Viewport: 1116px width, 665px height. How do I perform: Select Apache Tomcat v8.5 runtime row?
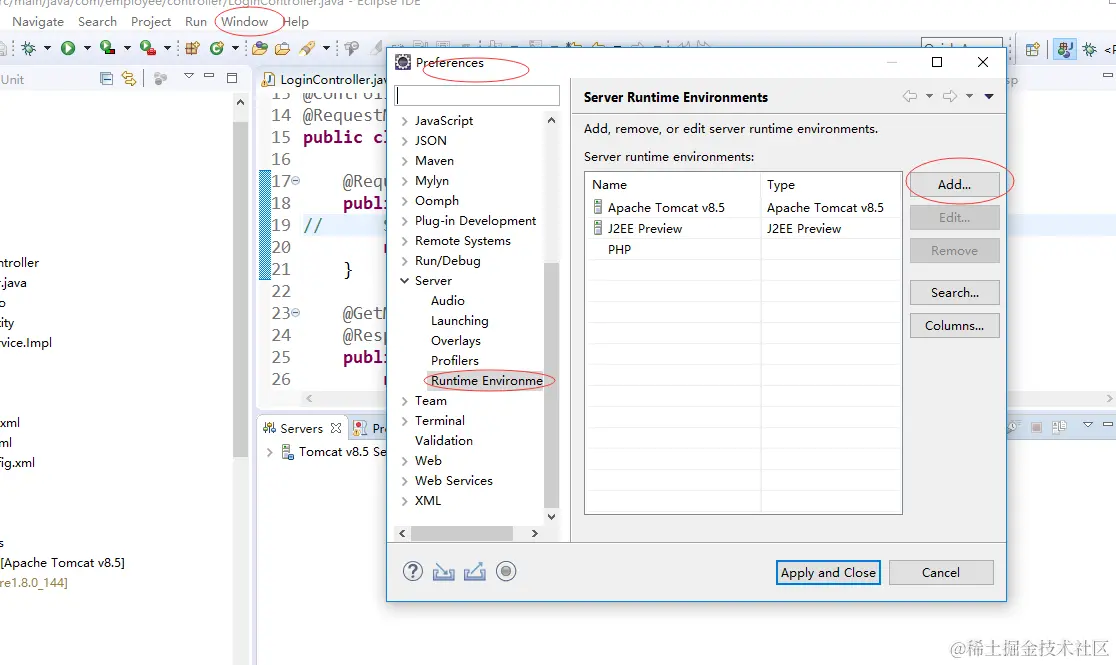coord(743,208)
